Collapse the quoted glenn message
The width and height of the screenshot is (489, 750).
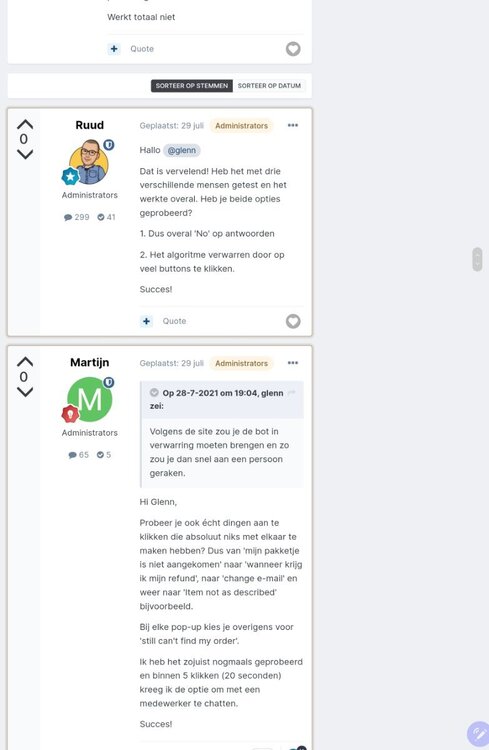coord(154,393)
